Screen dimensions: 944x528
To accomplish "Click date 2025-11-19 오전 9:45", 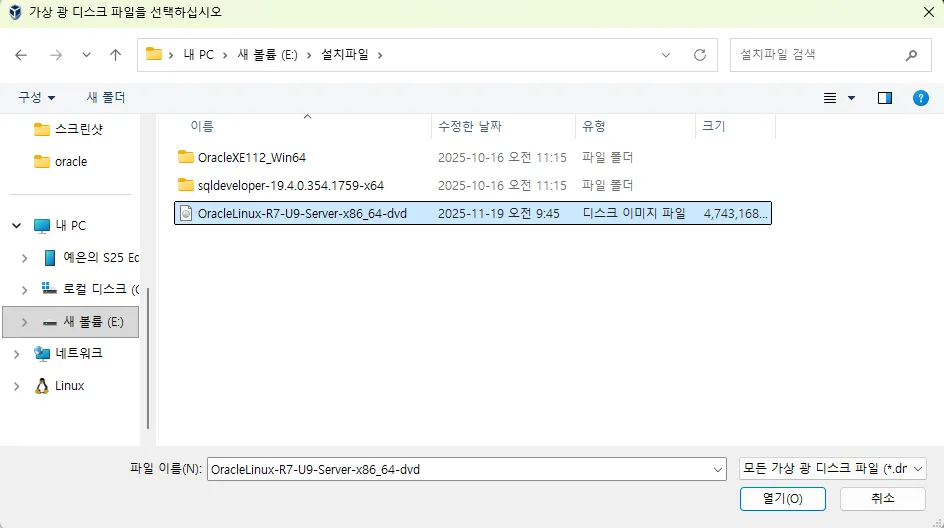I will tap(498, 214).
